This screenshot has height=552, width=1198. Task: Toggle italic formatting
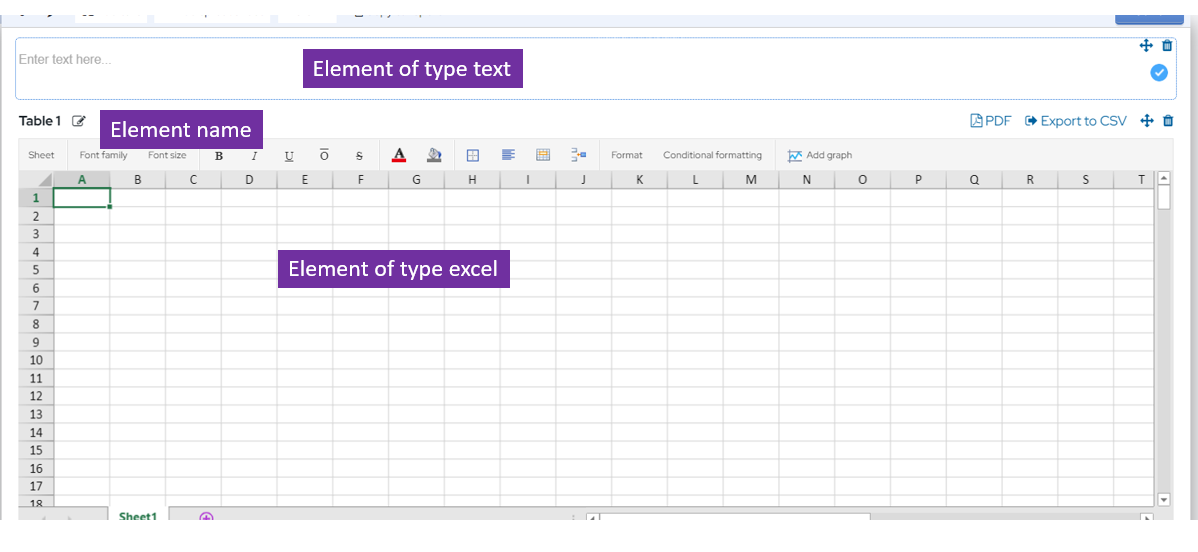[x=254, y=156]
